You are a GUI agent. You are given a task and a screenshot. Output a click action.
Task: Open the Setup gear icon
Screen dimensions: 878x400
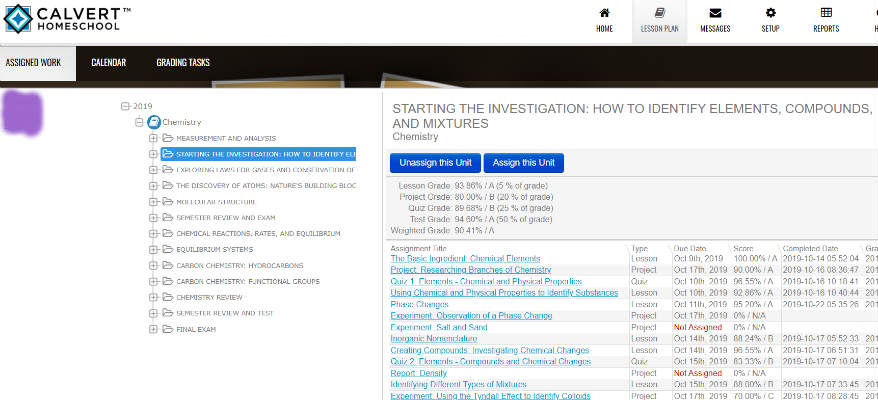[770, 13]
